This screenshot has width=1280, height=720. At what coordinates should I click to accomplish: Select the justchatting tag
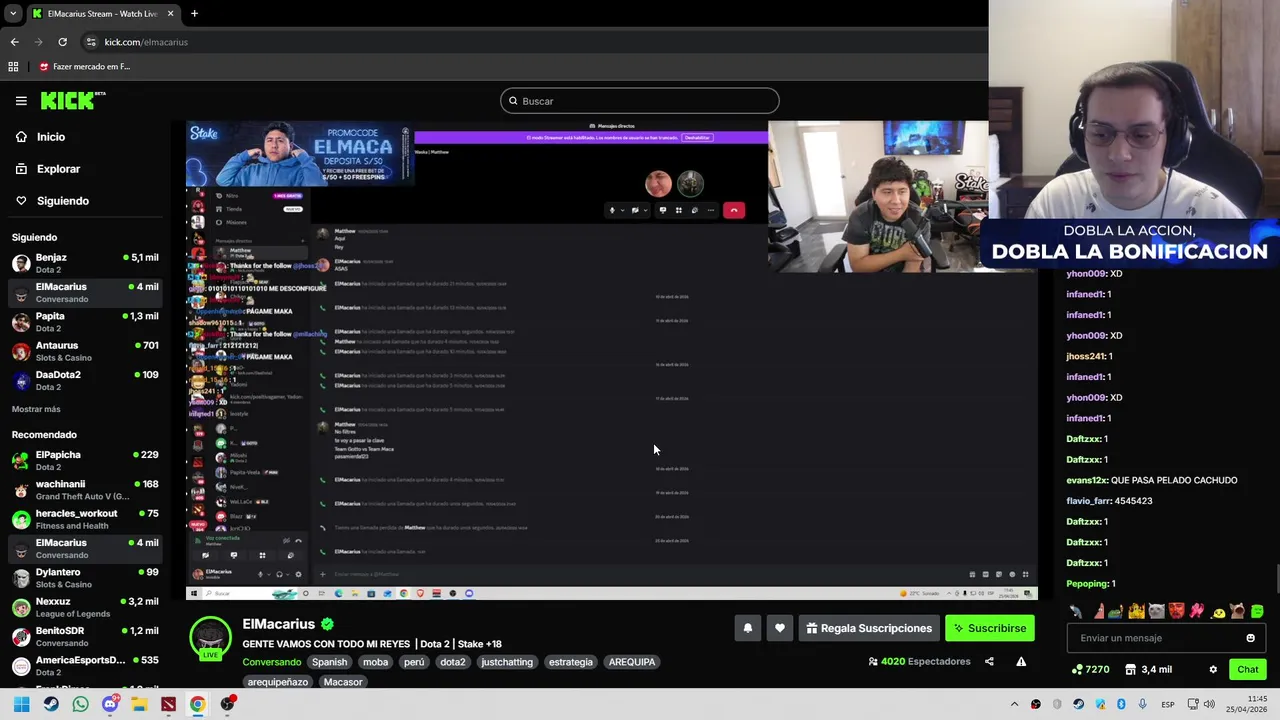(x=507, y=662)
